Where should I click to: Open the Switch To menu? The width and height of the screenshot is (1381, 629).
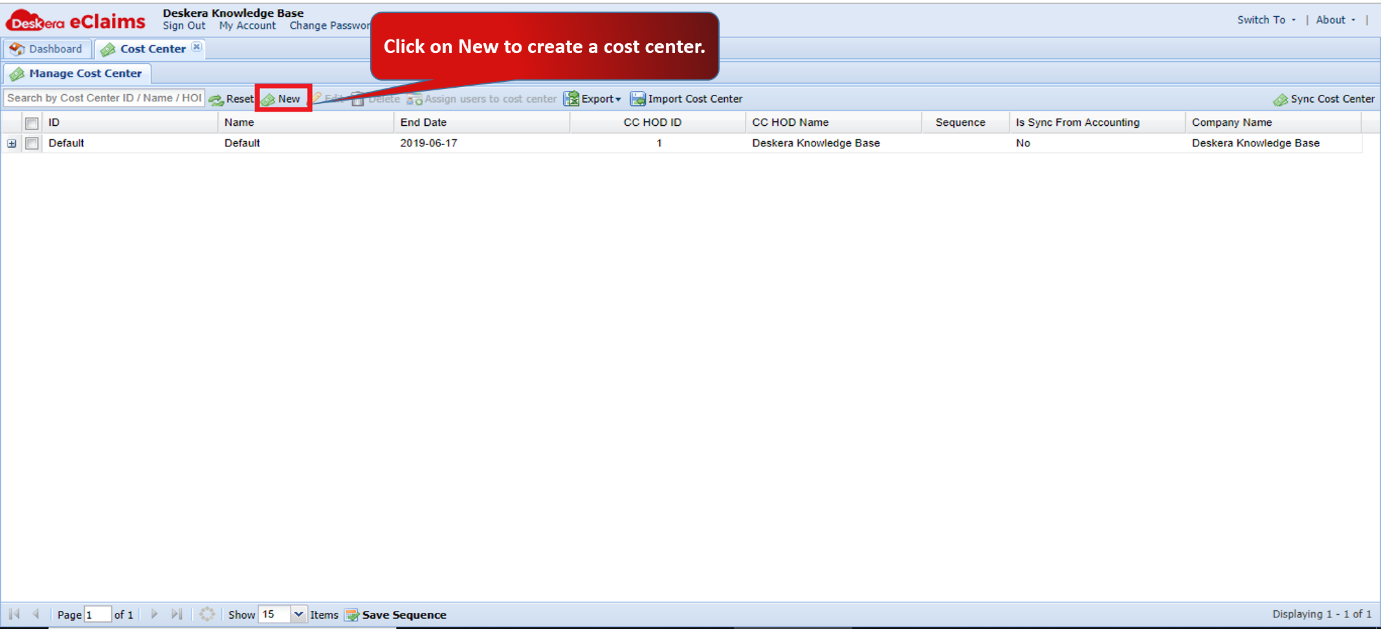pos(1266,20)
